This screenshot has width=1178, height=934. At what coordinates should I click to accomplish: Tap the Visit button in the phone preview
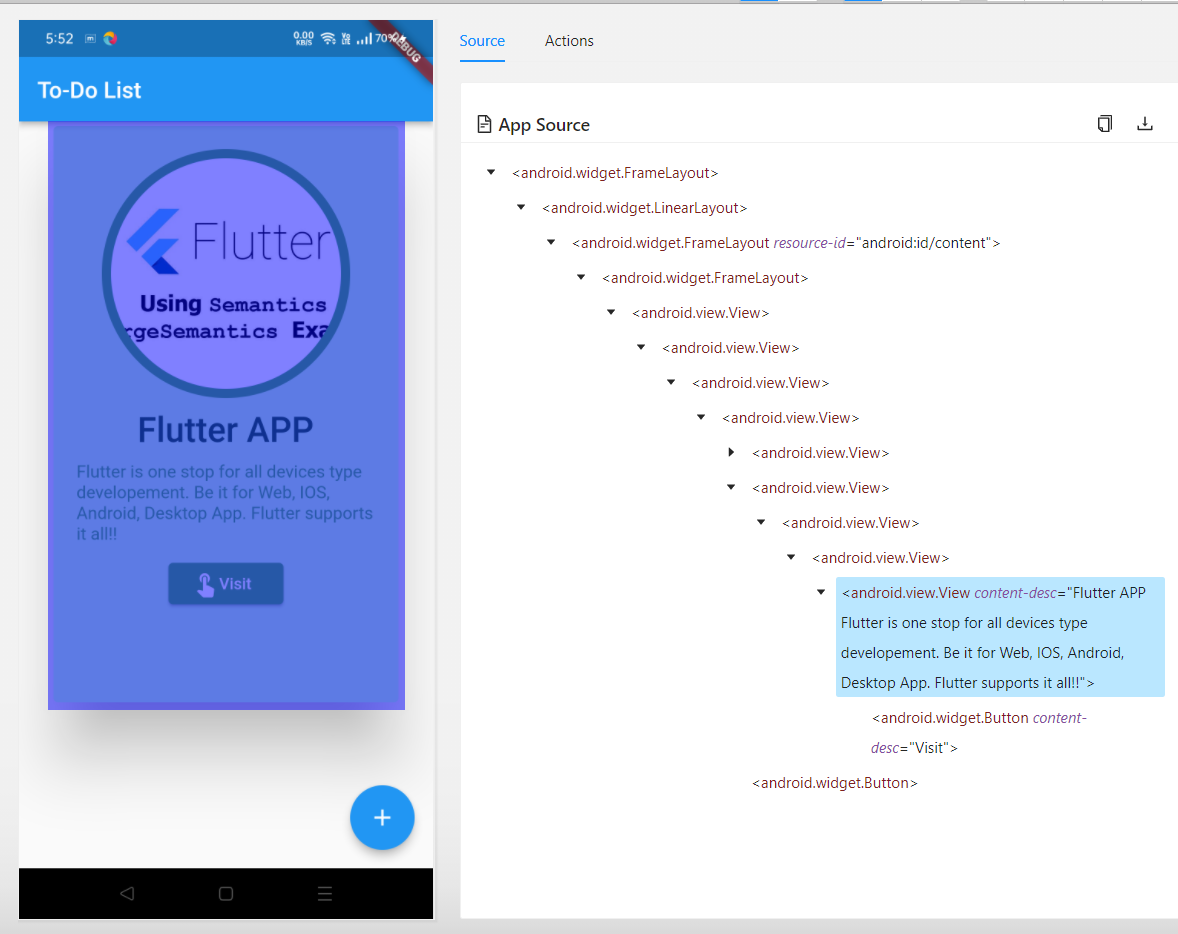225,584
